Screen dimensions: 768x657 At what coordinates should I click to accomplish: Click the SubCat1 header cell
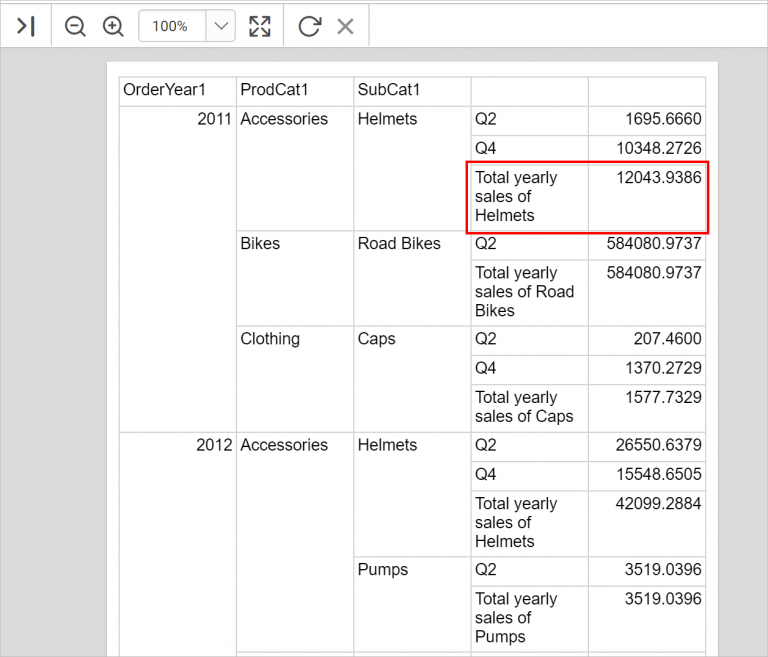click(x=412, y=91)
